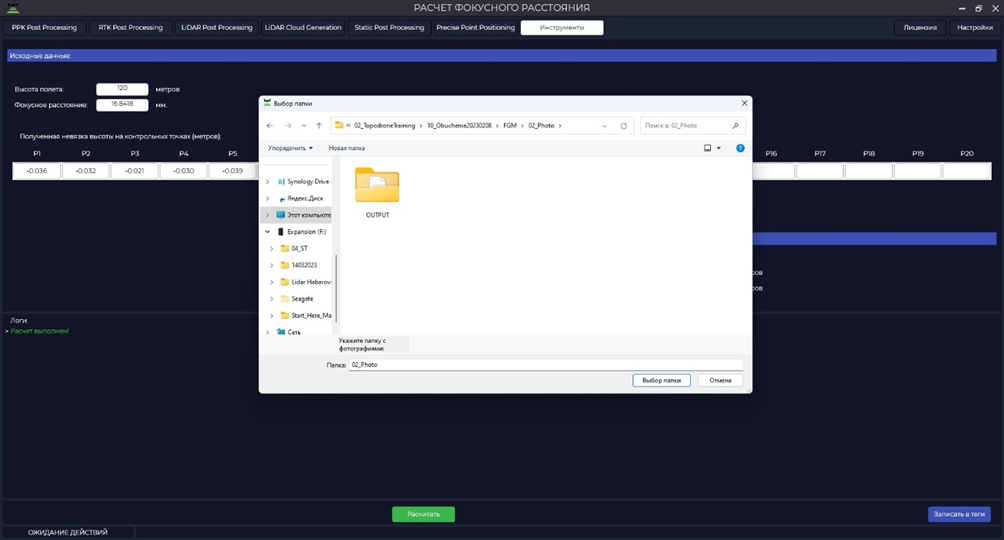Screen dimensions: 1004x540
Task: Close the Выбор папки dialog
Action: click(744, 103)
